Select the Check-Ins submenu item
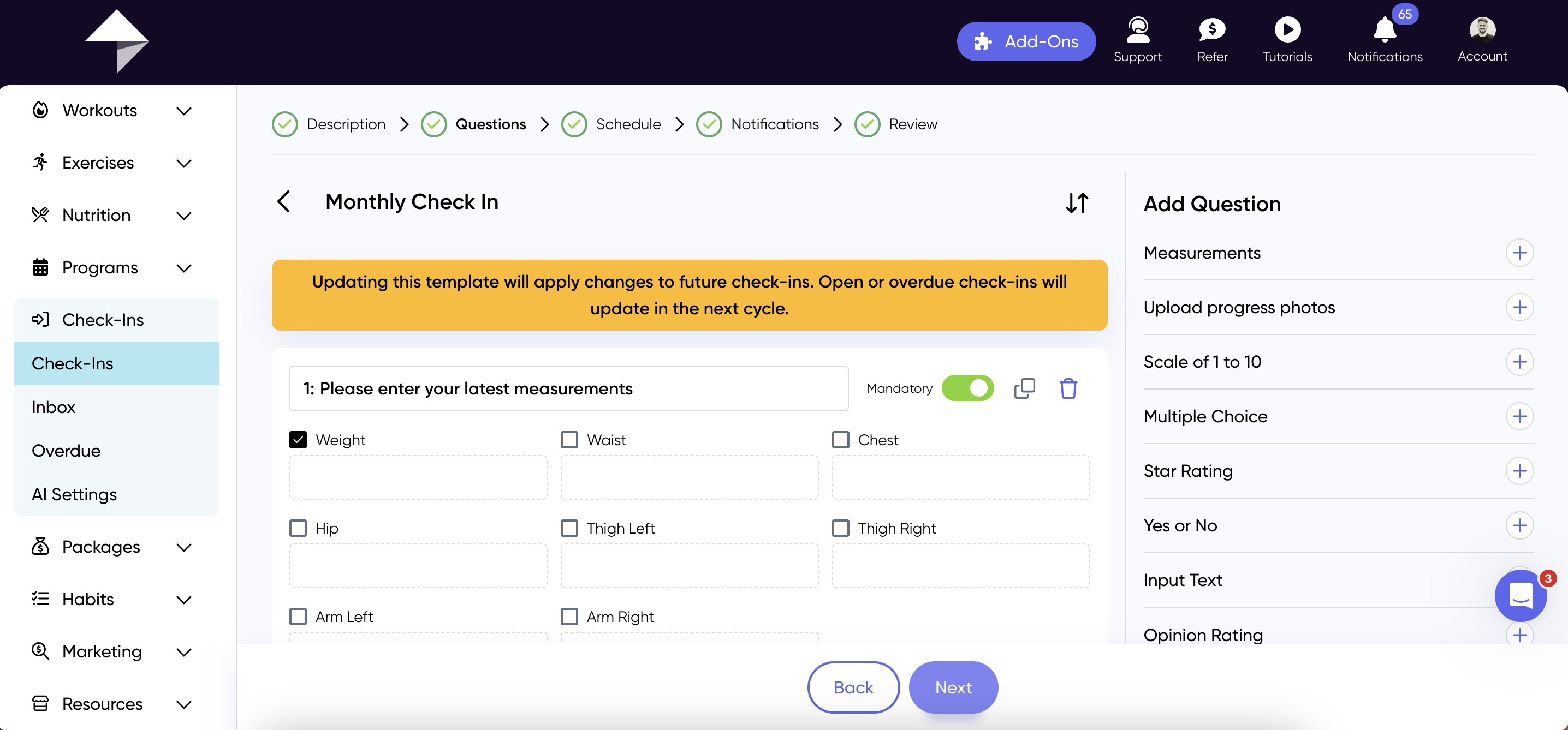Viewport: 1568px width, 730px height. [x=116, y=363]
